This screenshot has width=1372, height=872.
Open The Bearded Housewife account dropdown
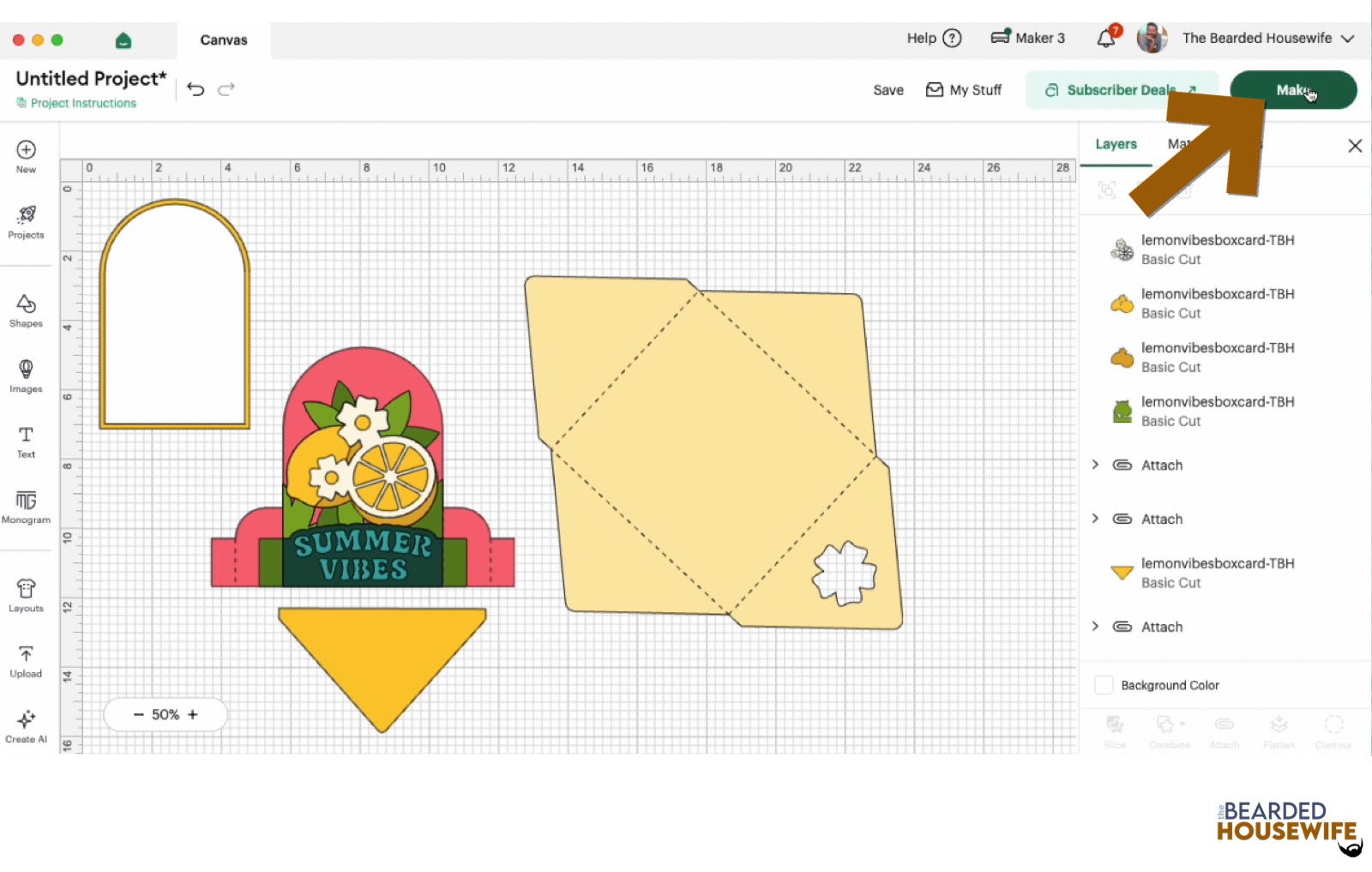coord(1268,38)
